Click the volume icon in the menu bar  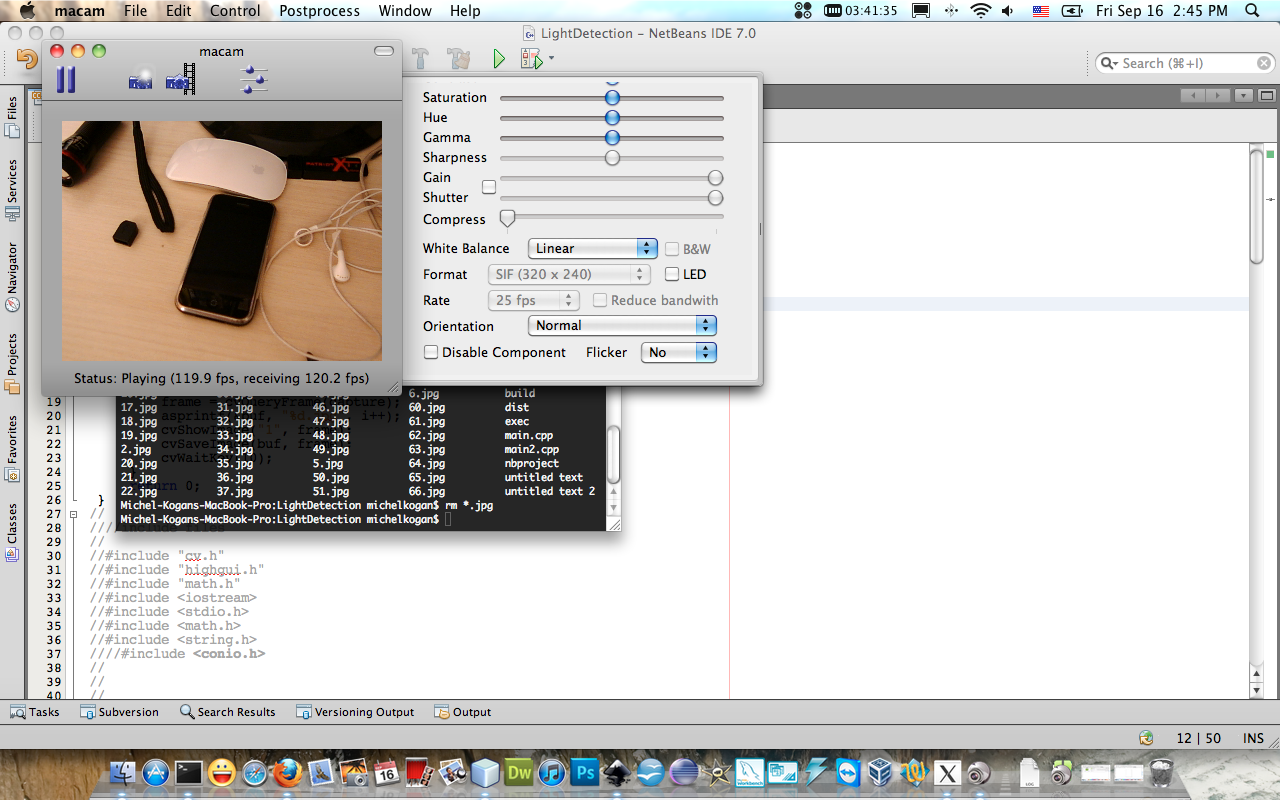pos(1010,11)
